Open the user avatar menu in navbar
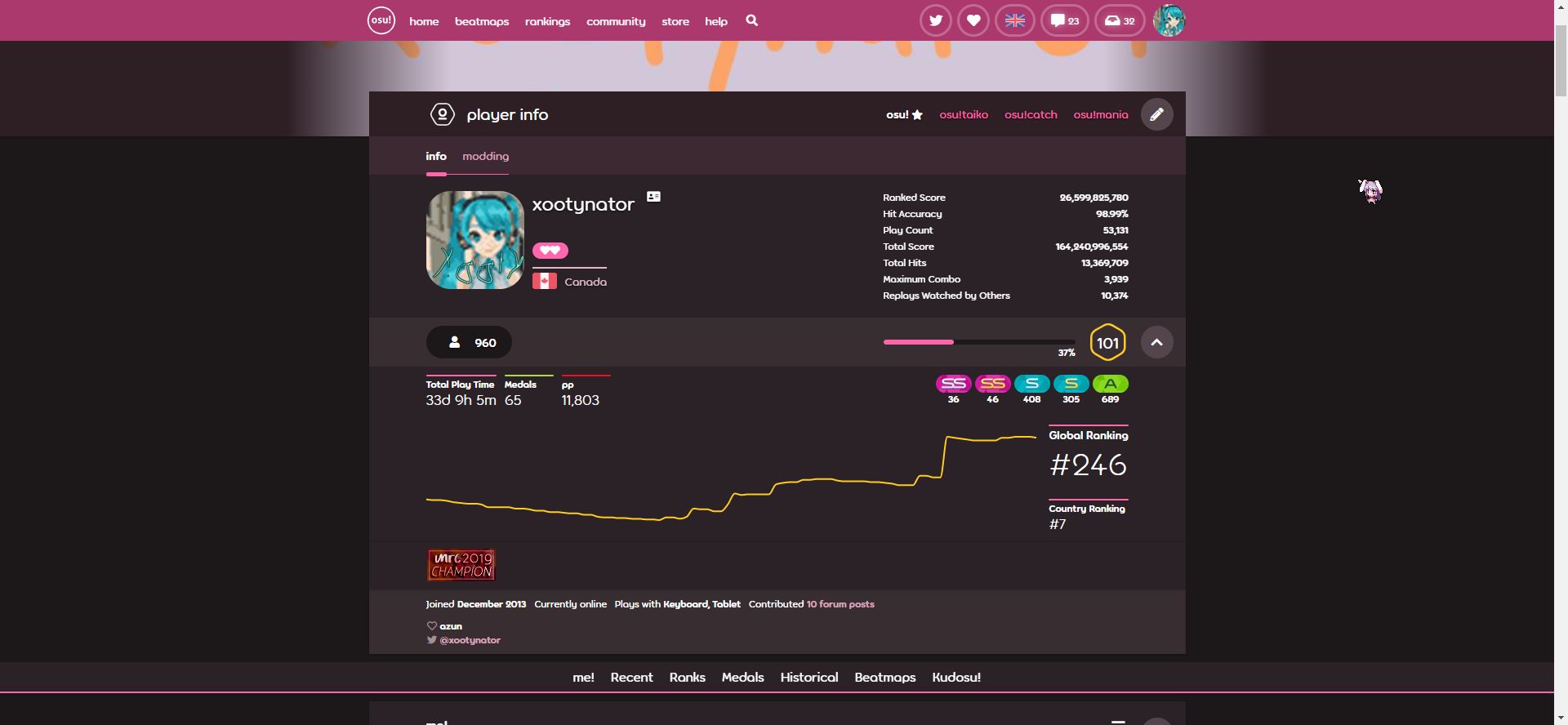1568x725 pixels. click(x=1169, y=20)
